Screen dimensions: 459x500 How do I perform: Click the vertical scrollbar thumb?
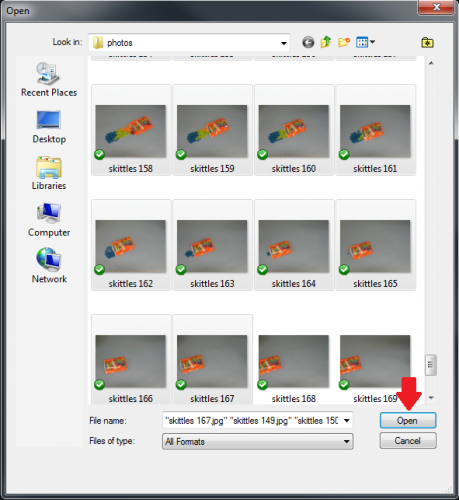point(431,365)
